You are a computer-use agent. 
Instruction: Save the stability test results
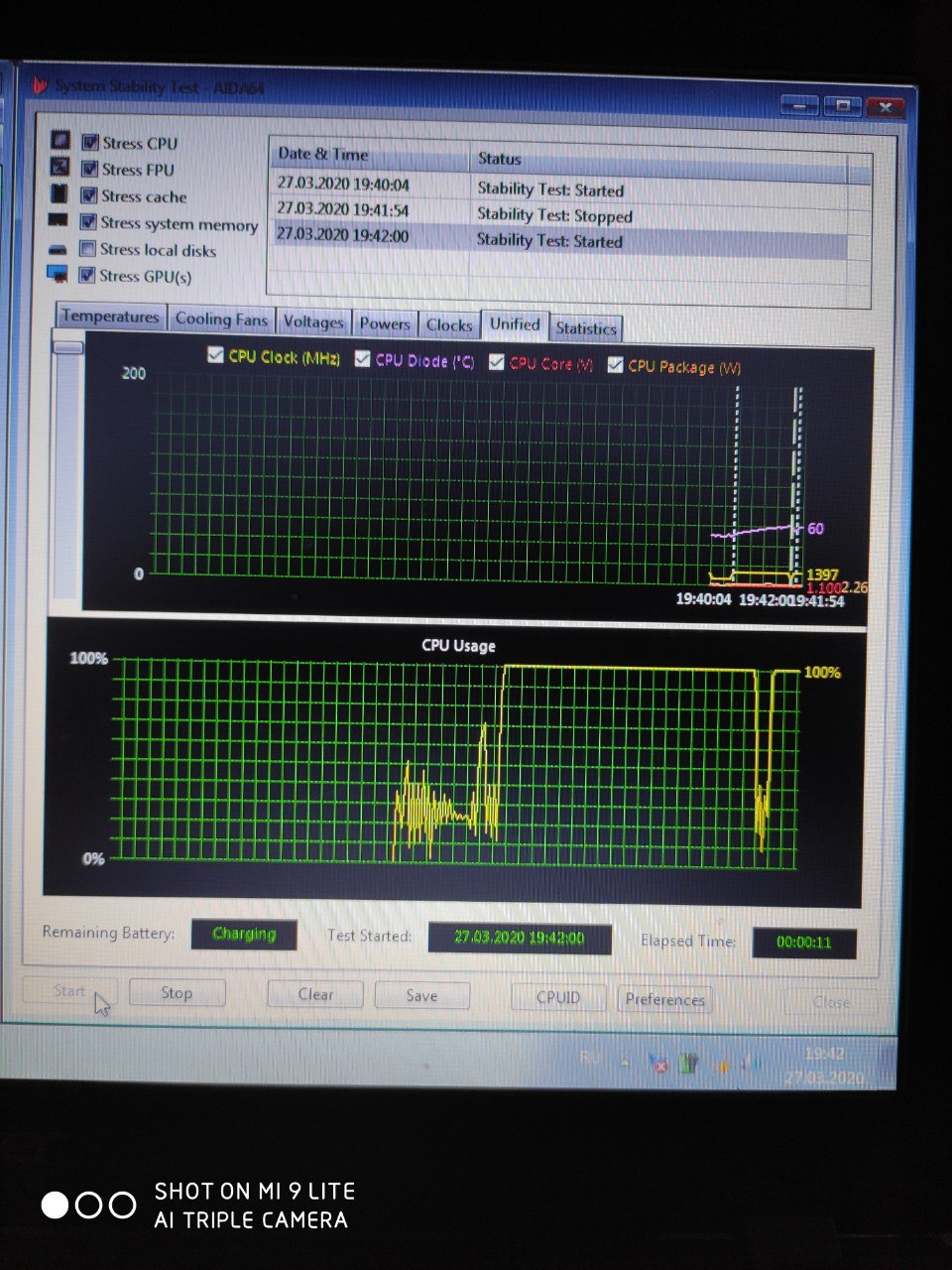coord(421,996)
